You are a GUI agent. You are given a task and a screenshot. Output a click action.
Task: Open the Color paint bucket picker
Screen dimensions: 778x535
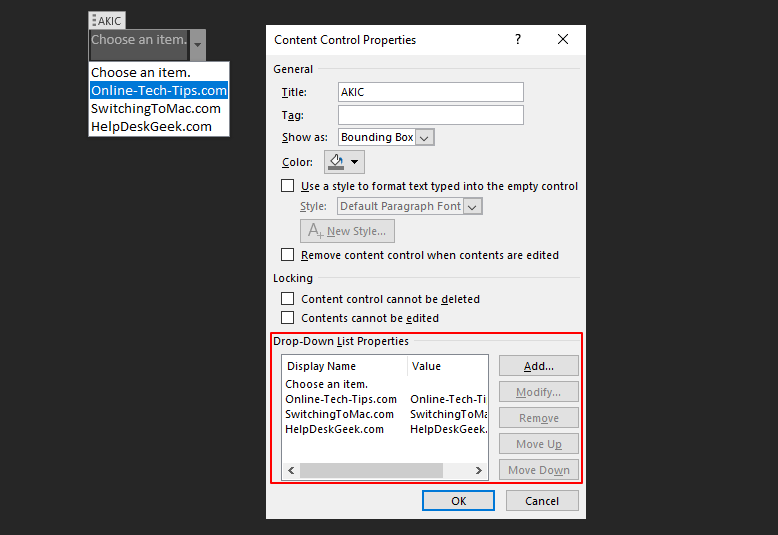click(x=344, y=162)
